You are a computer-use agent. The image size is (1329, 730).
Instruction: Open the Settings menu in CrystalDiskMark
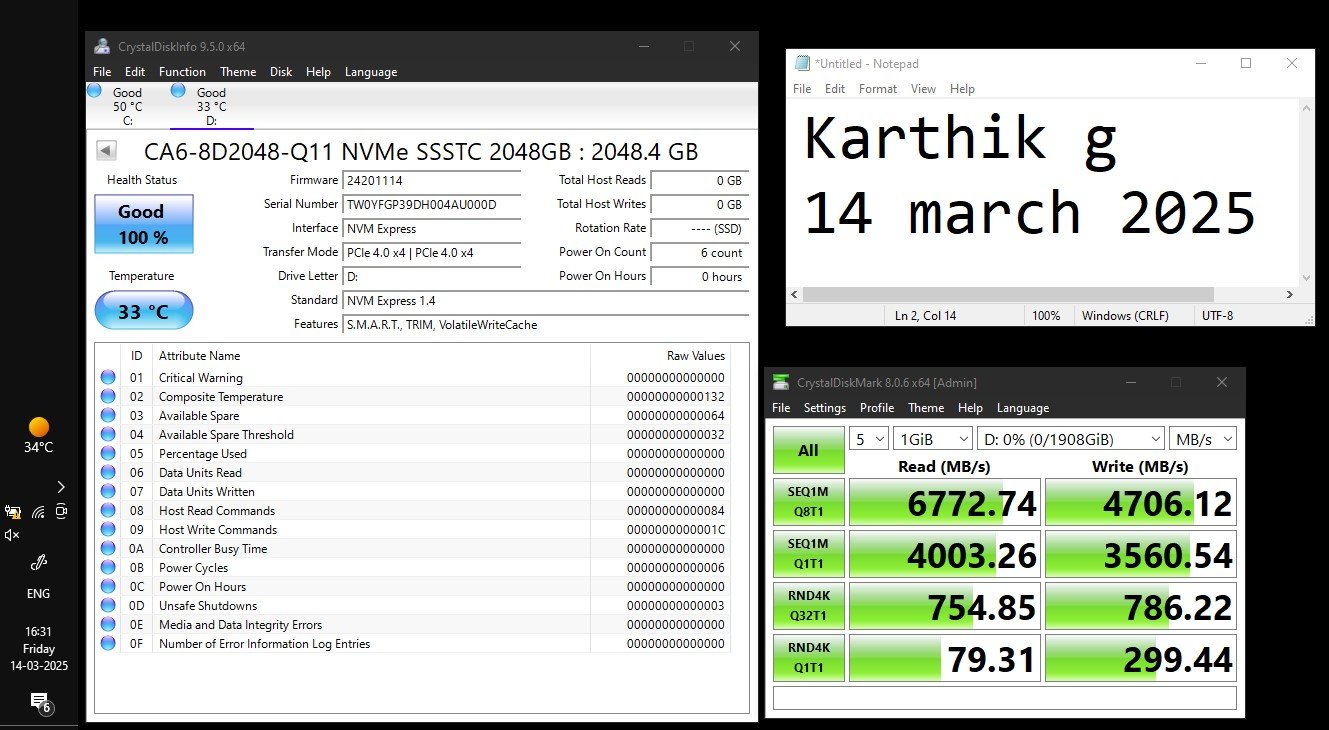coord(825,408)
